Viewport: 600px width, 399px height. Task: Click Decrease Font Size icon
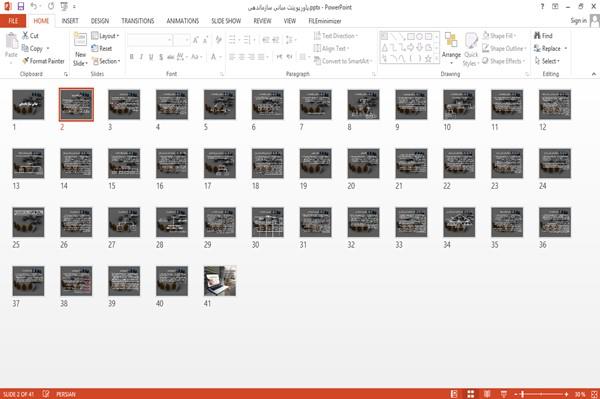[x=205, y=39]
